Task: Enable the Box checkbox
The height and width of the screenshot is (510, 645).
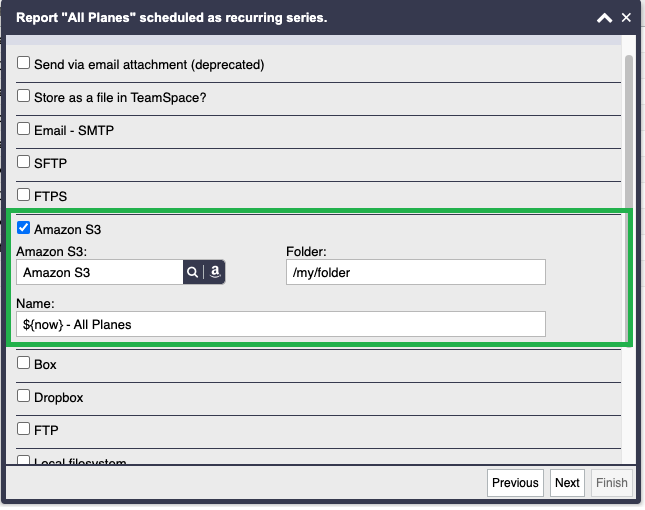Action: pyautogui.click(x=23, y=363)
